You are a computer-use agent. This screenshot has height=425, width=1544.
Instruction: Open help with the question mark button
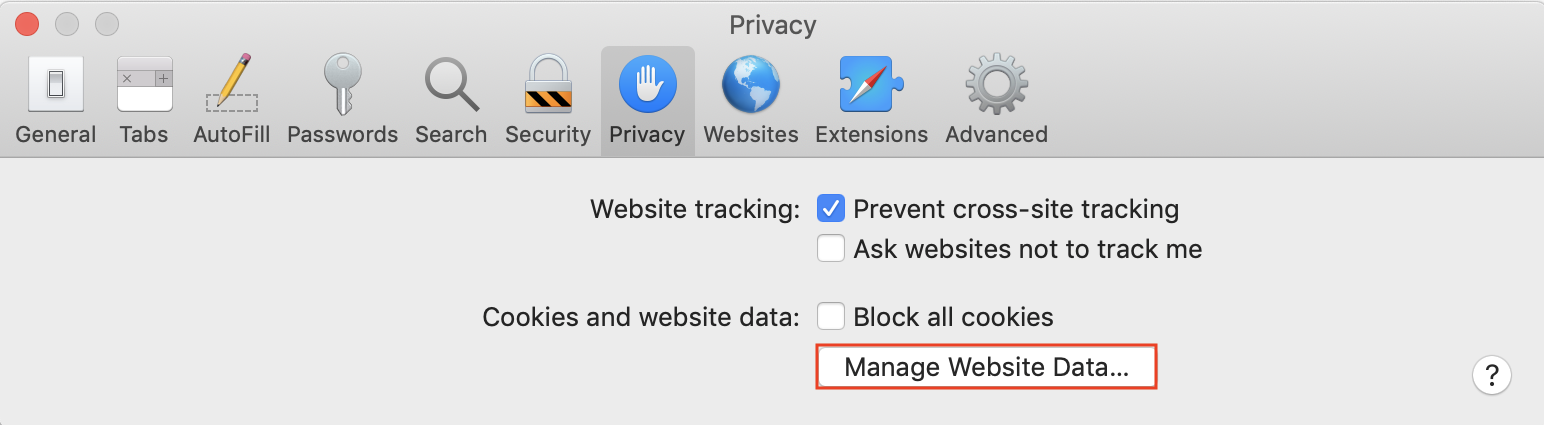click(x=1491, y=376)
